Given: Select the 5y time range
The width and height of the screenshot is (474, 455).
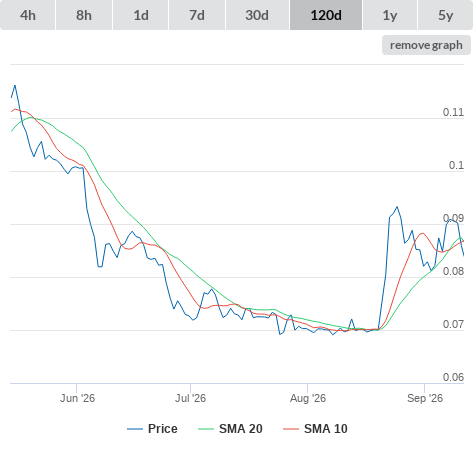Looking at the screenshot, I should [446, 15].
